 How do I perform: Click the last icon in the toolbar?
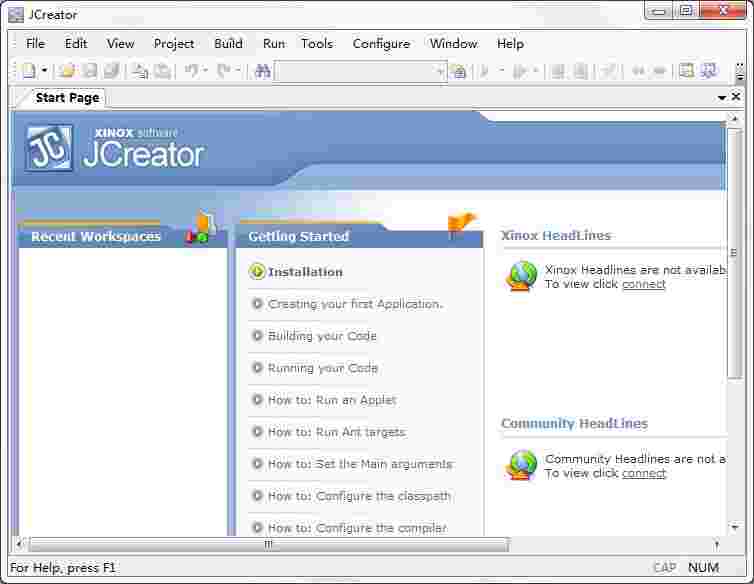709,71
